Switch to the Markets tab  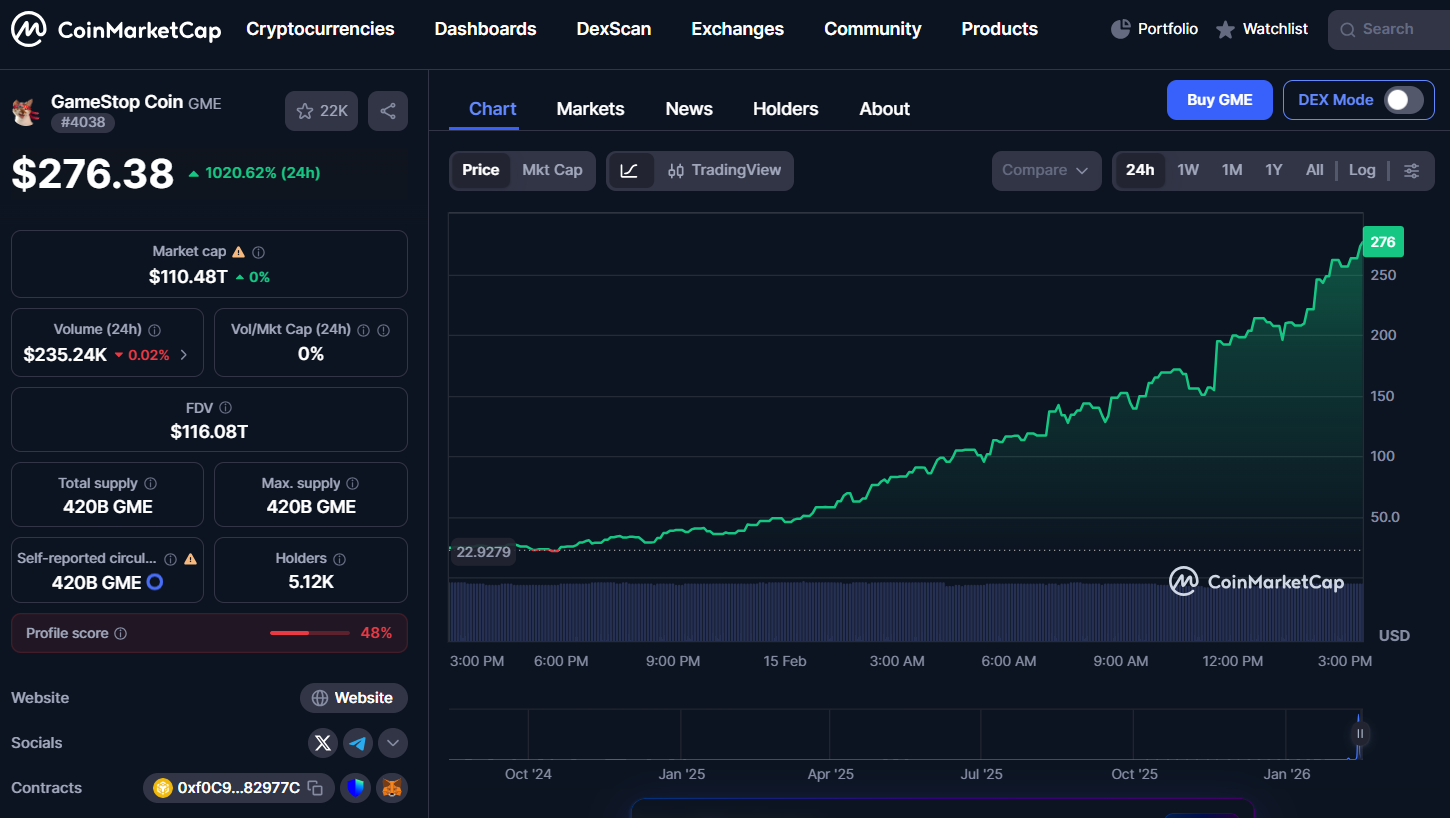(x=591, y=109)
